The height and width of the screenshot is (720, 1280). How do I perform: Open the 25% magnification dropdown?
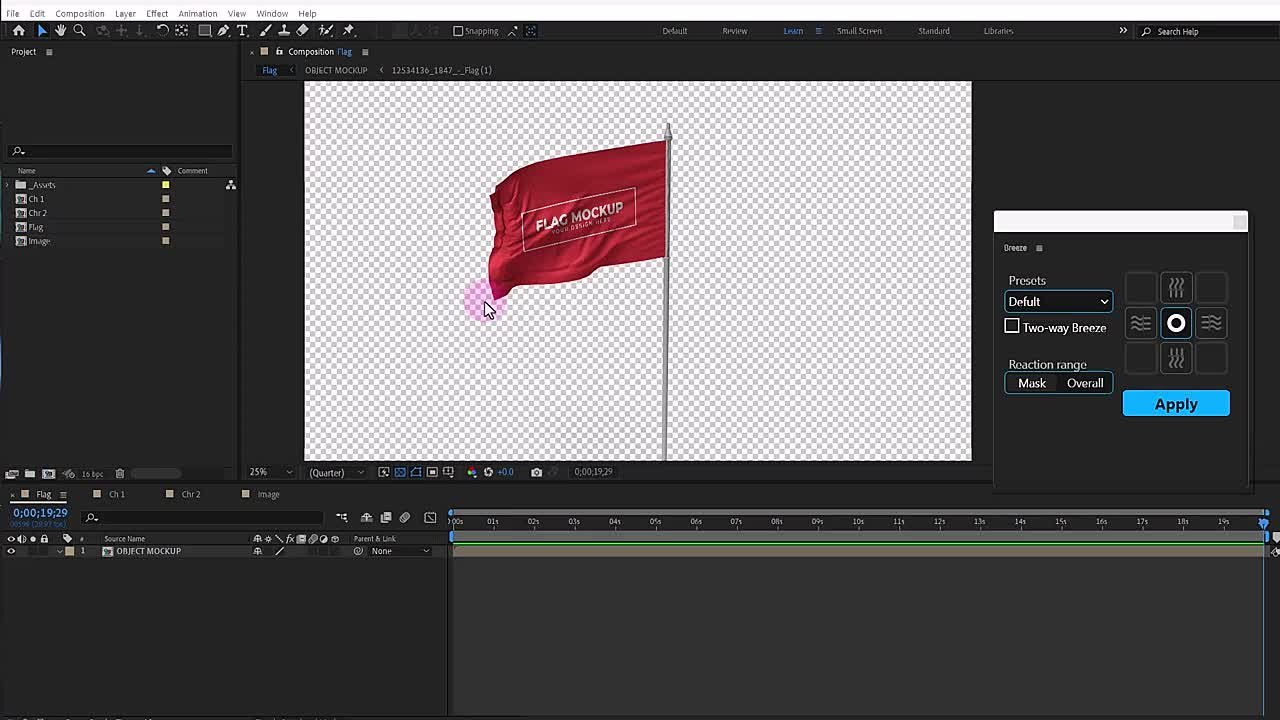tap(270, 472)
